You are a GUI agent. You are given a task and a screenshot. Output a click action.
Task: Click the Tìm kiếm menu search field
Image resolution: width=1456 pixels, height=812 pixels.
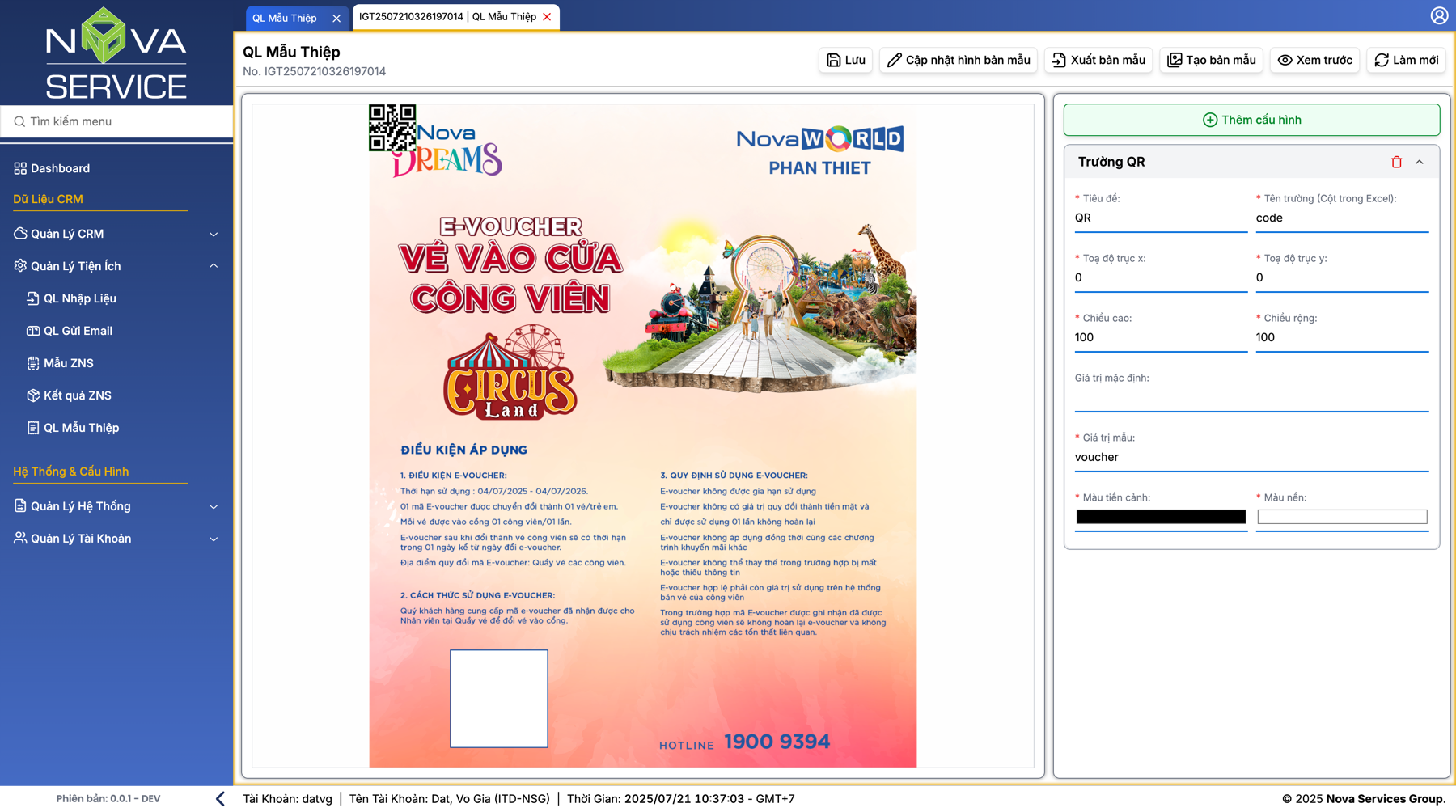pos(116,121)
